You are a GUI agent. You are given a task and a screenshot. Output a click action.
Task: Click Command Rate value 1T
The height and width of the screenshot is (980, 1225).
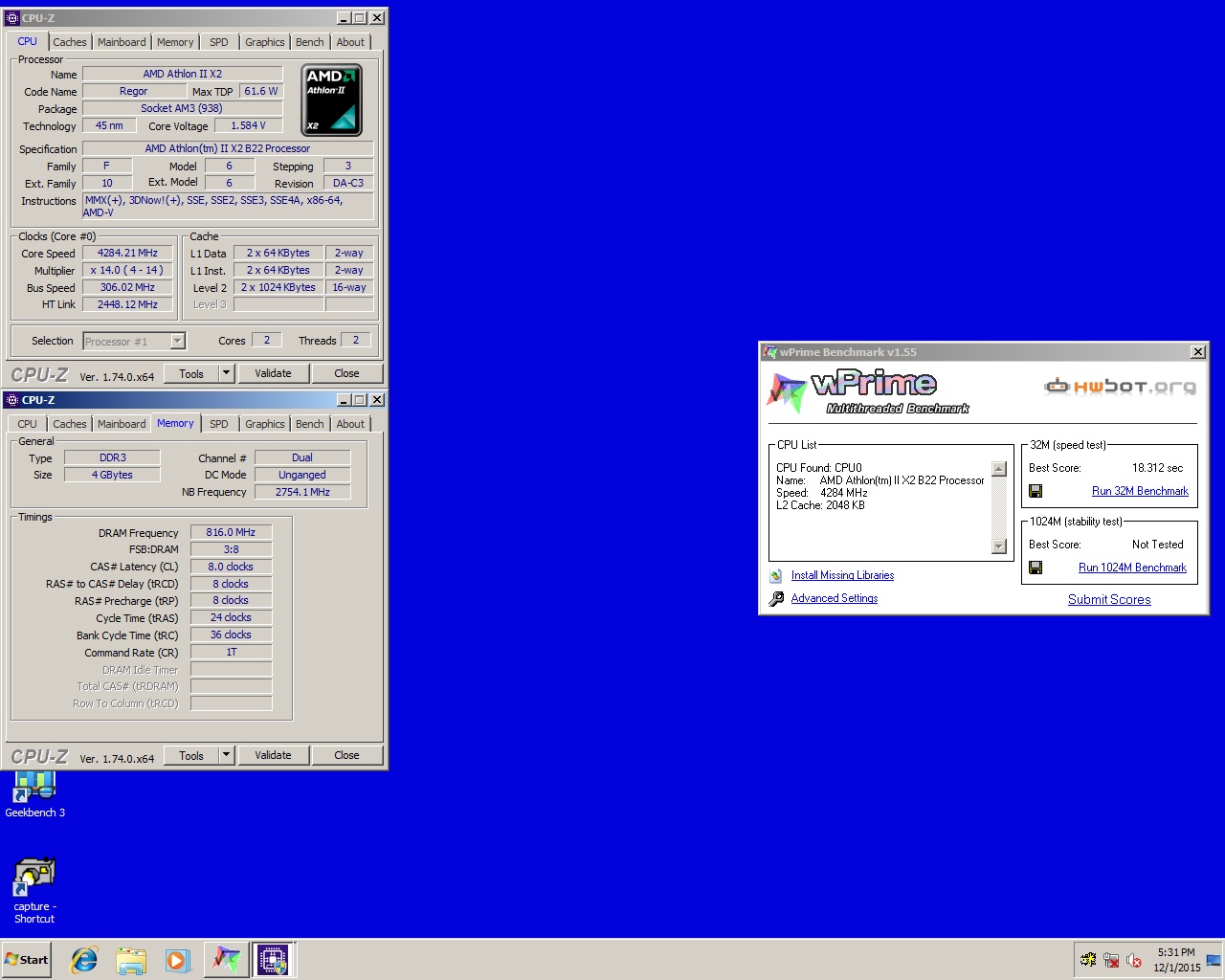(231, 652)
